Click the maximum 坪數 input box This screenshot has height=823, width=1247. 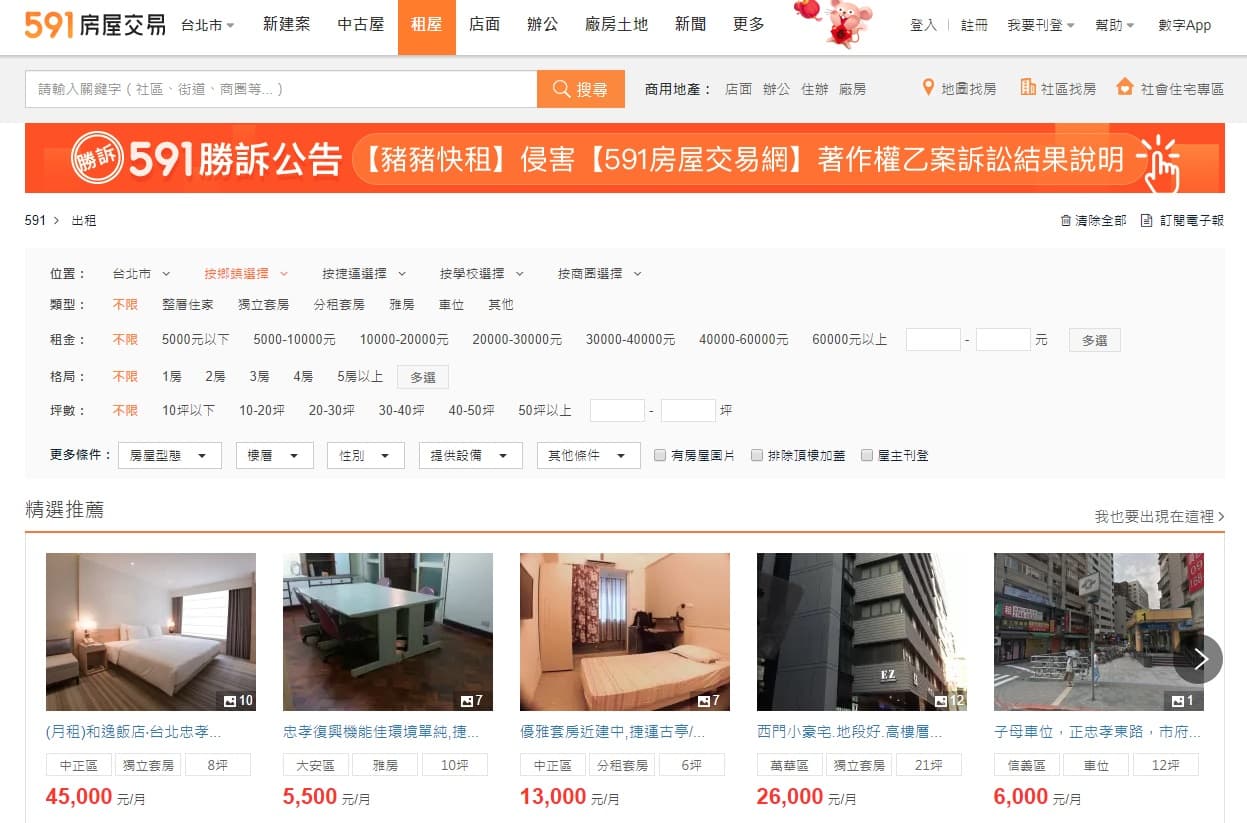click(688, 410)
